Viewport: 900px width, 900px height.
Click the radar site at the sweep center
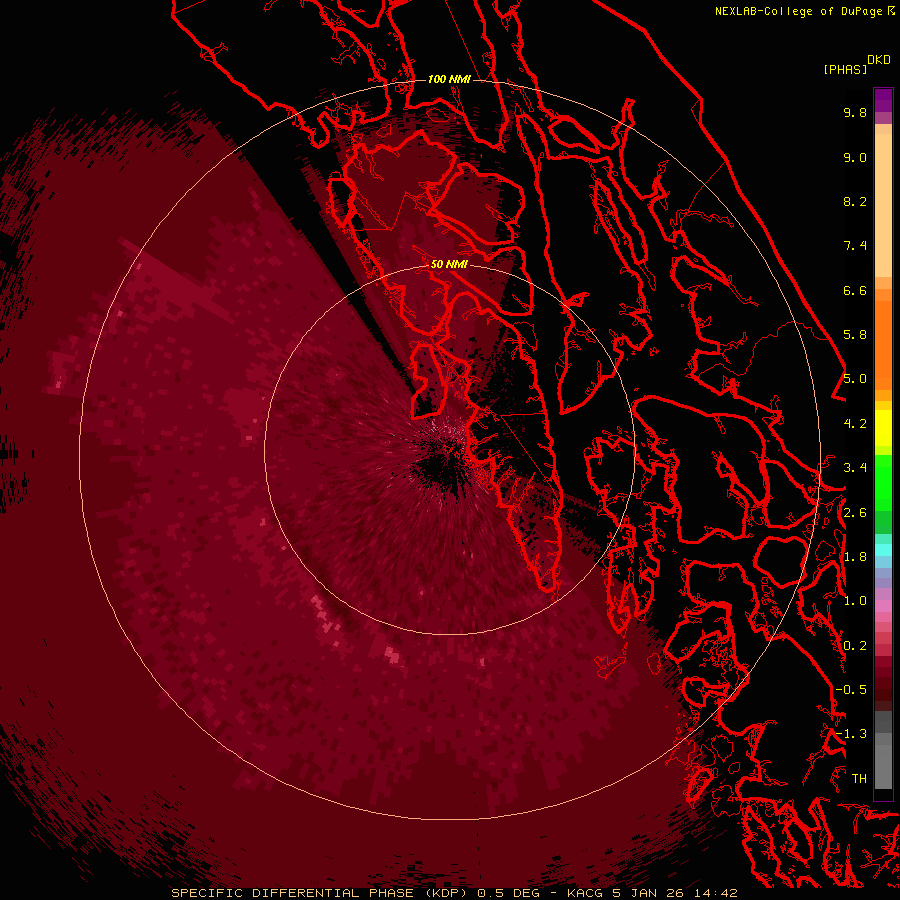coord(450,451)
